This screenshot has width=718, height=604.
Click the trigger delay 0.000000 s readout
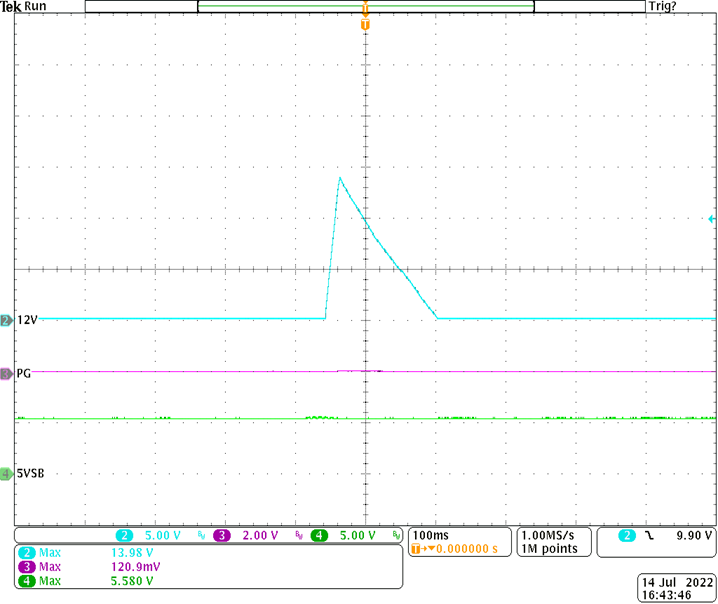[x=456, y=550]
